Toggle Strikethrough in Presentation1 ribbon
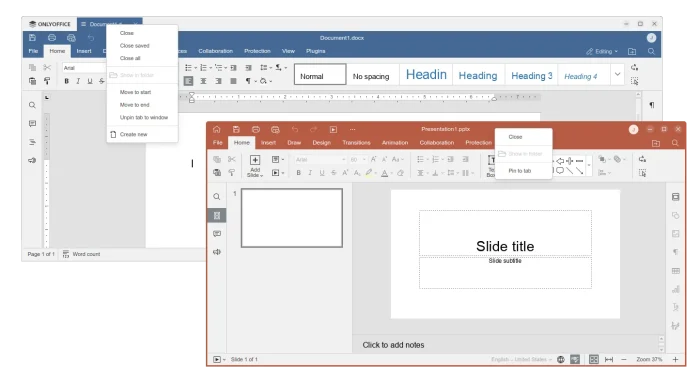 click(x=333, y=173)
